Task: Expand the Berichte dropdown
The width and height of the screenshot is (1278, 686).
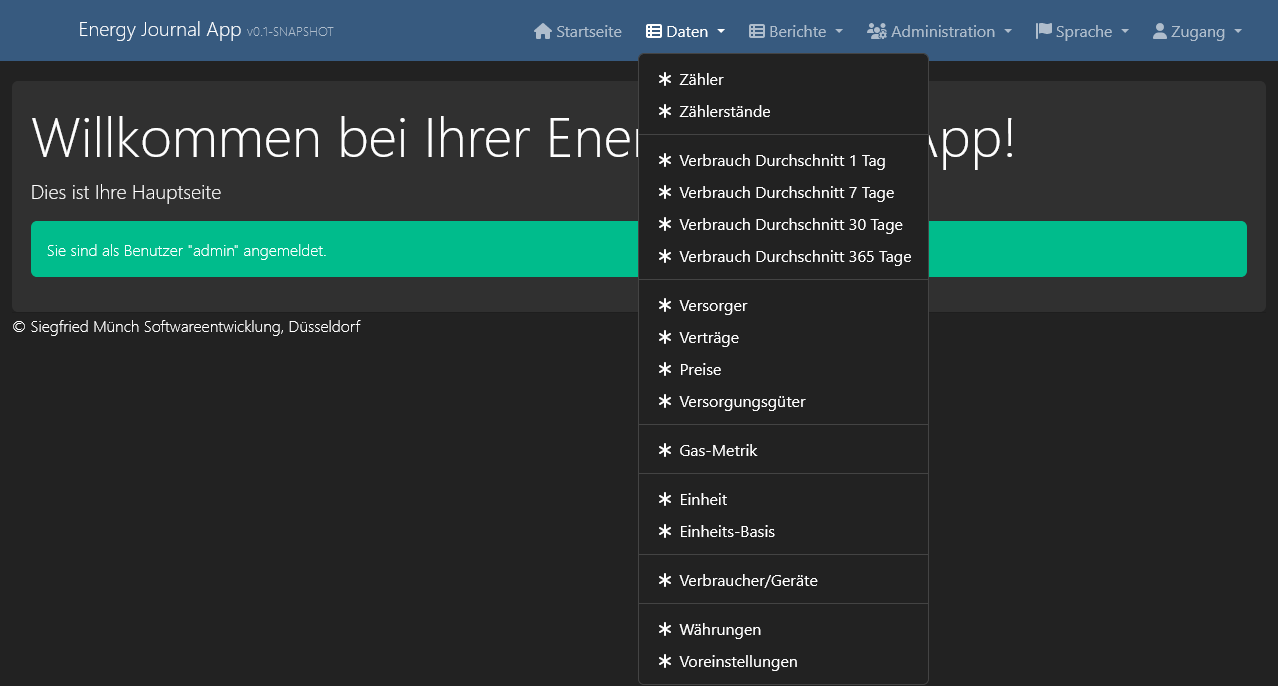Action: (x=797, y=31)
